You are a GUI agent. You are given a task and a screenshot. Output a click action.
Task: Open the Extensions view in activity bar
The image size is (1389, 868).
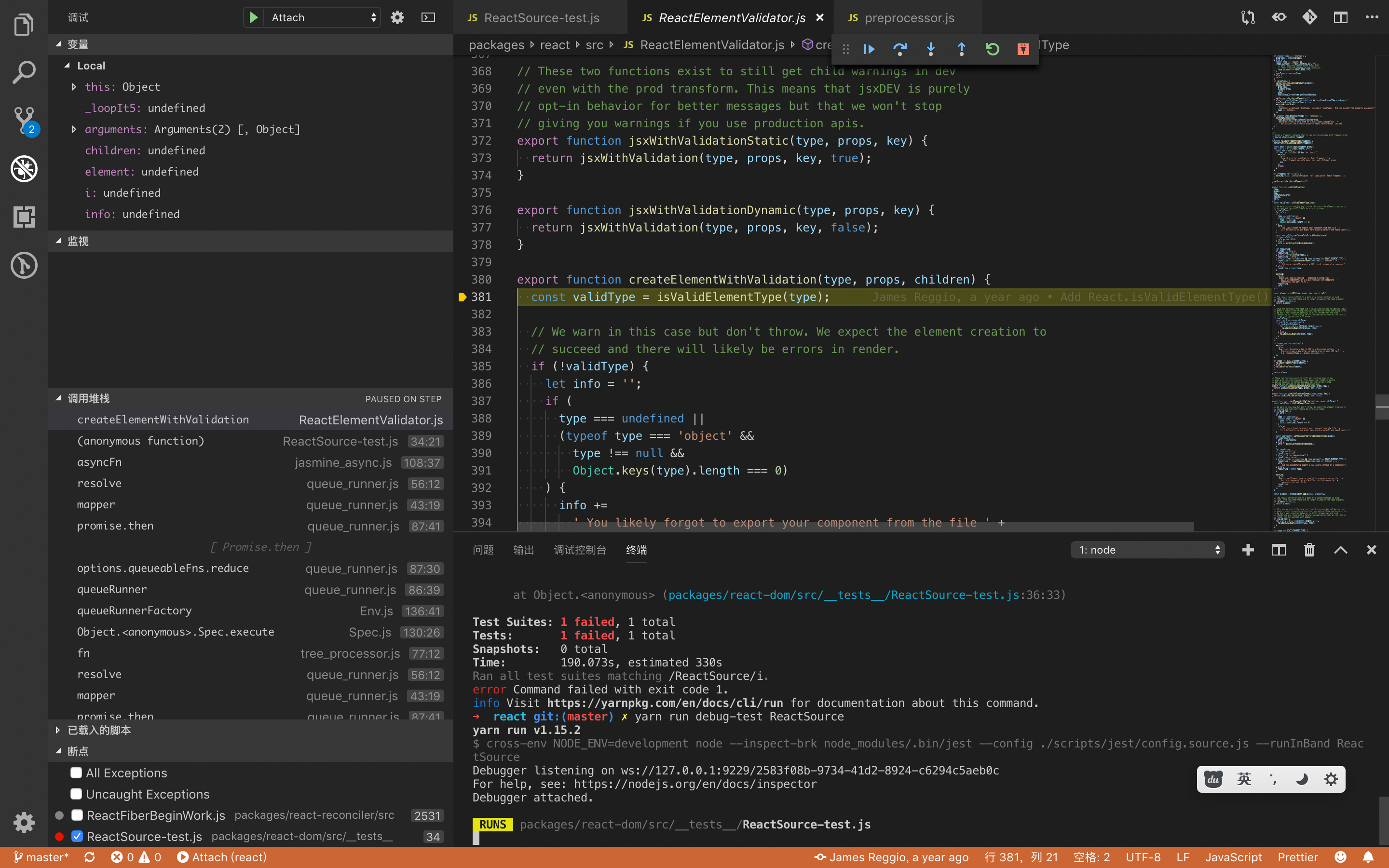coord(24,217)
